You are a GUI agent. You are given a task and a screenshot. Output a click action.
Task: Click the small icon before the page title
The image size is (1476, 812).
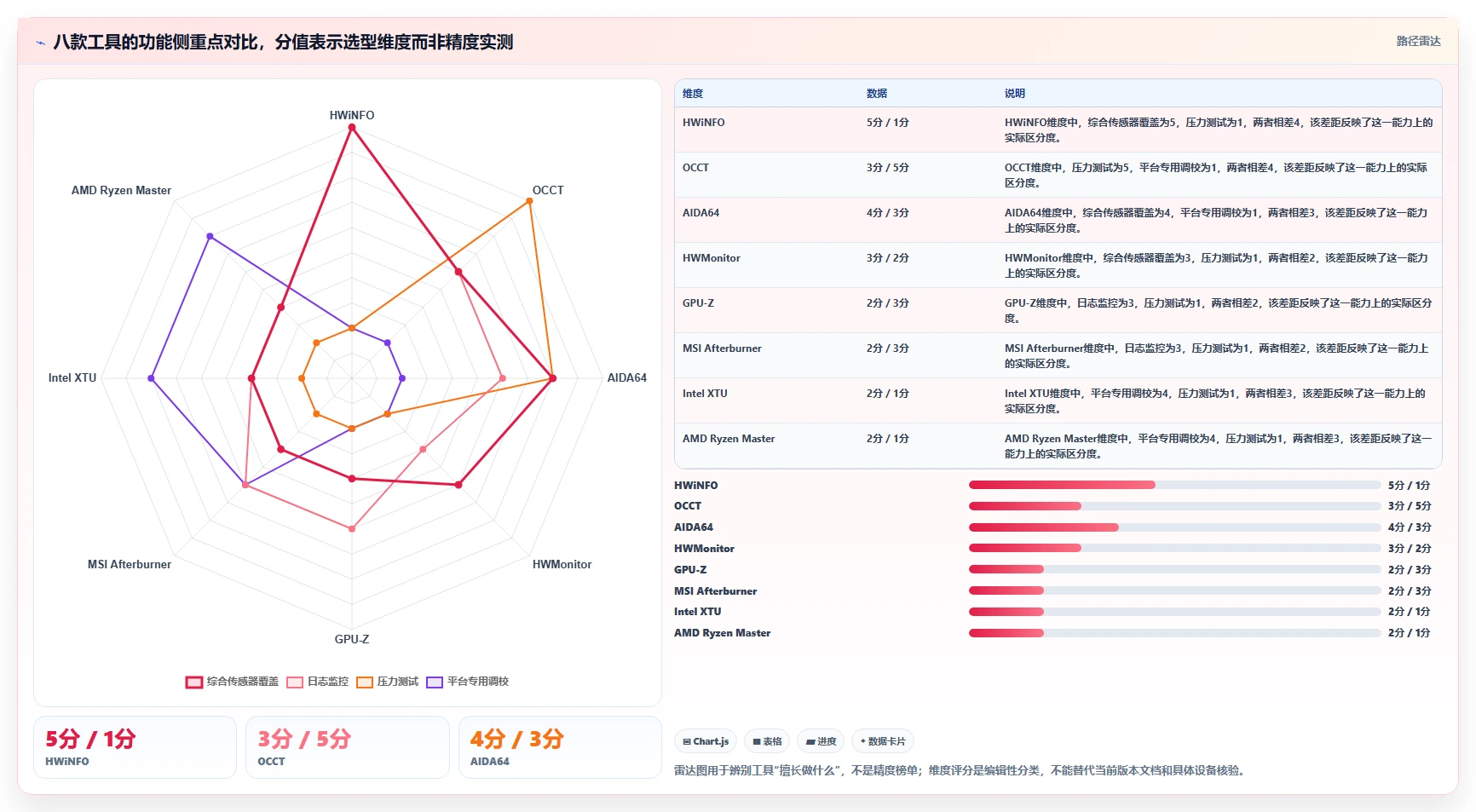[40, 43]
